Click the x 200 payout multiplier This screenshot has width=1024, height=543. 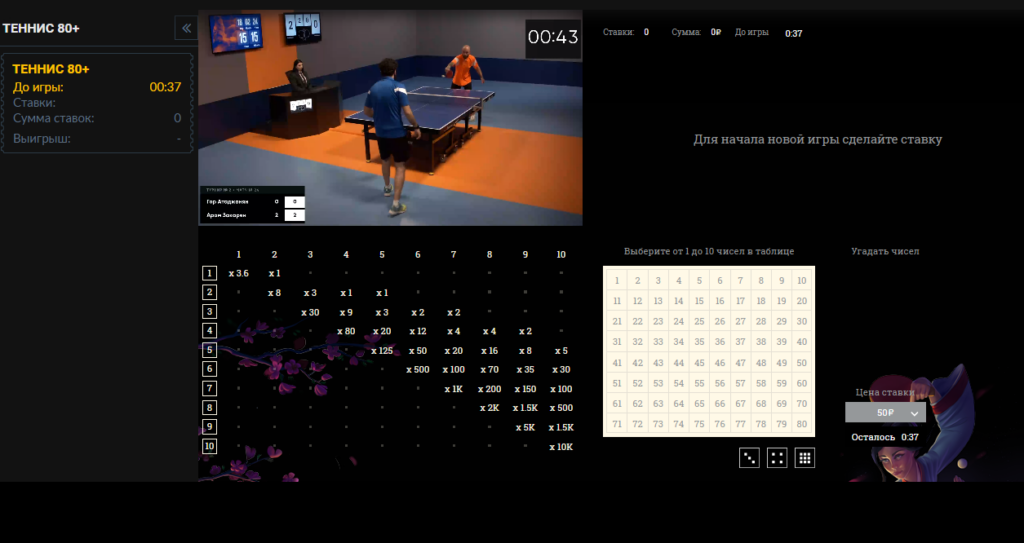(x=489, y=389)
